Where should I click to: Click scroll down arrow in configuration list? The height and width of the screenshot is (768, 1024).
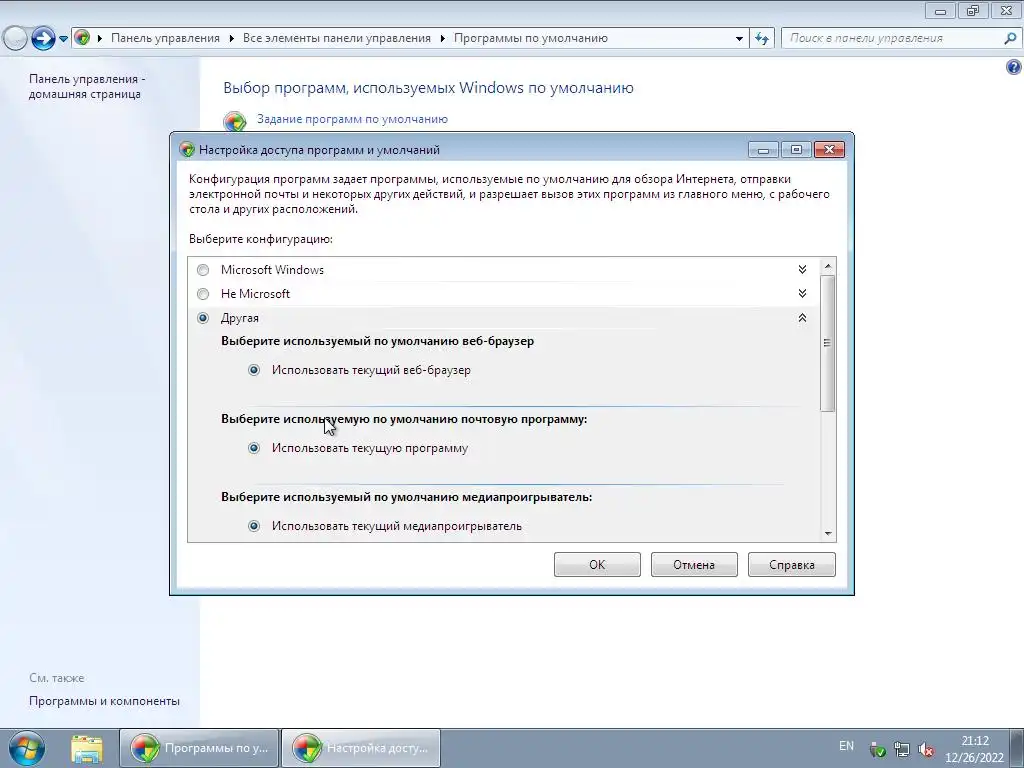click(x=827, y=534)
